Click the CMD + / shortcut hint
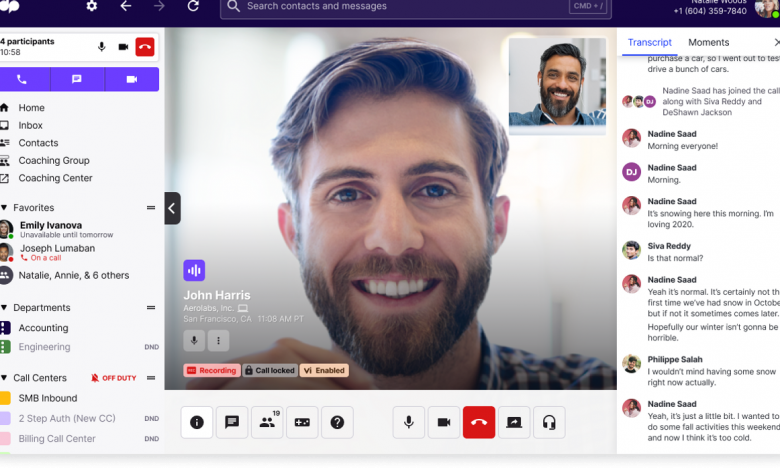780x470 pixels. tap(588, 6)
